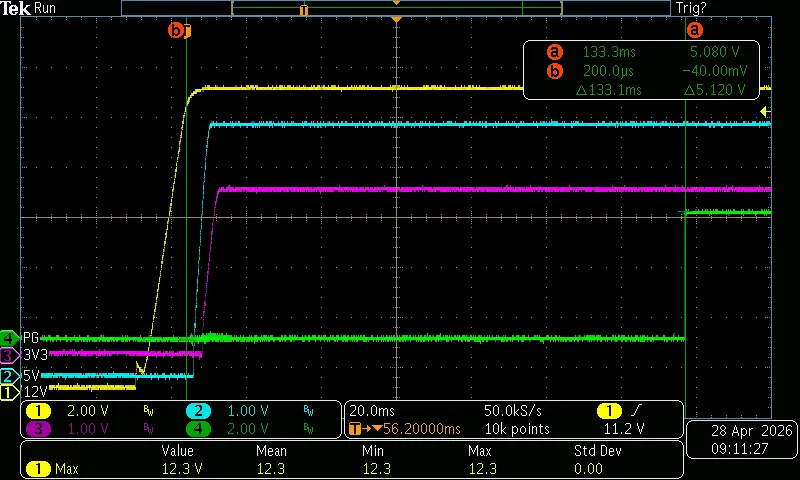Click the Run acquisition status

[x=45, y=8]
